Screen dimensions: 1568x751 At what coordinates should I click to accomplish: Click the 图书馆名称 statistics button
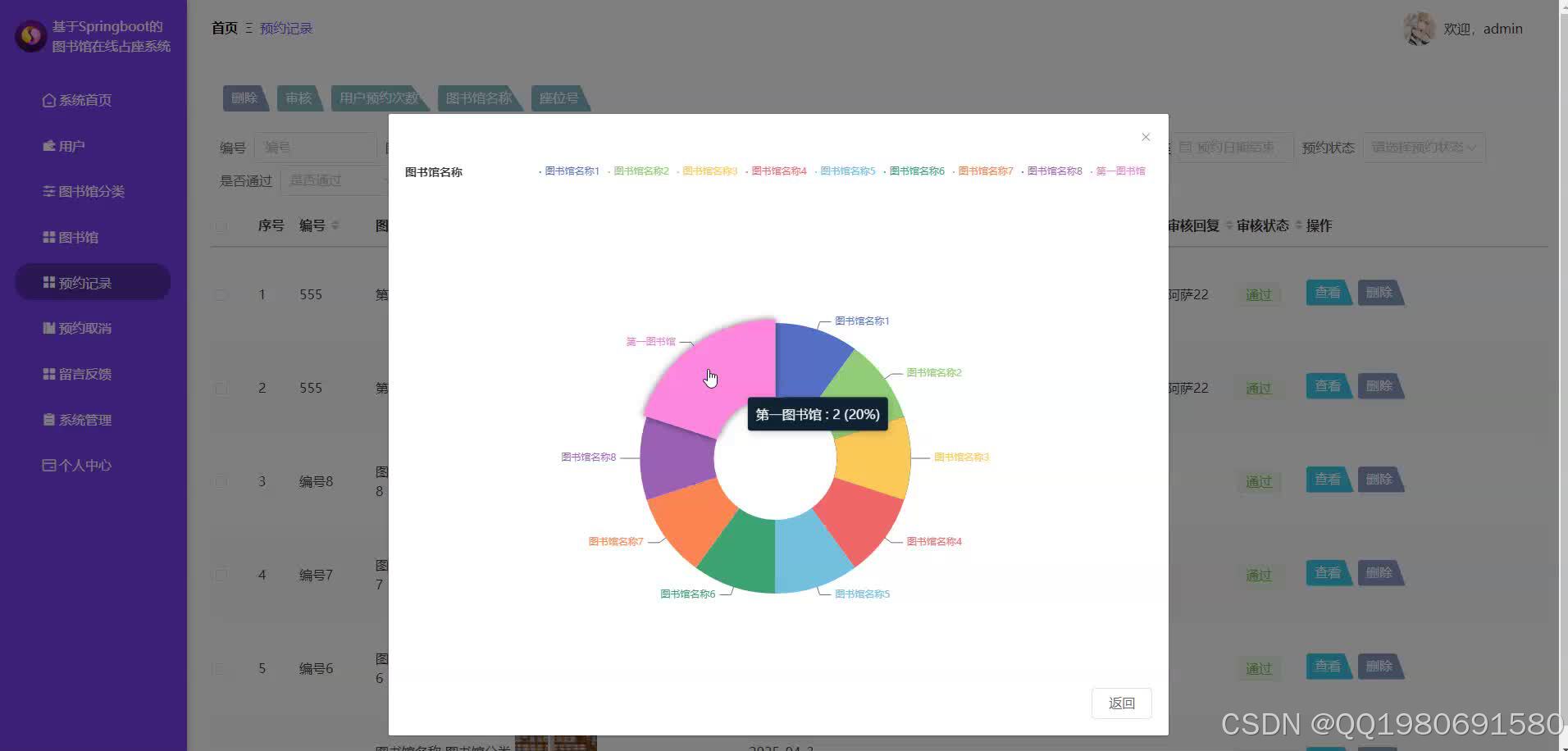479,98
